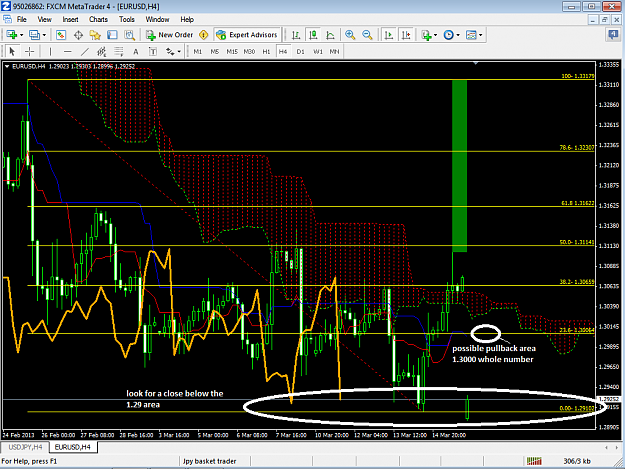Switch to the USDJPY,H4 chart tab

(x=26, y=447)
